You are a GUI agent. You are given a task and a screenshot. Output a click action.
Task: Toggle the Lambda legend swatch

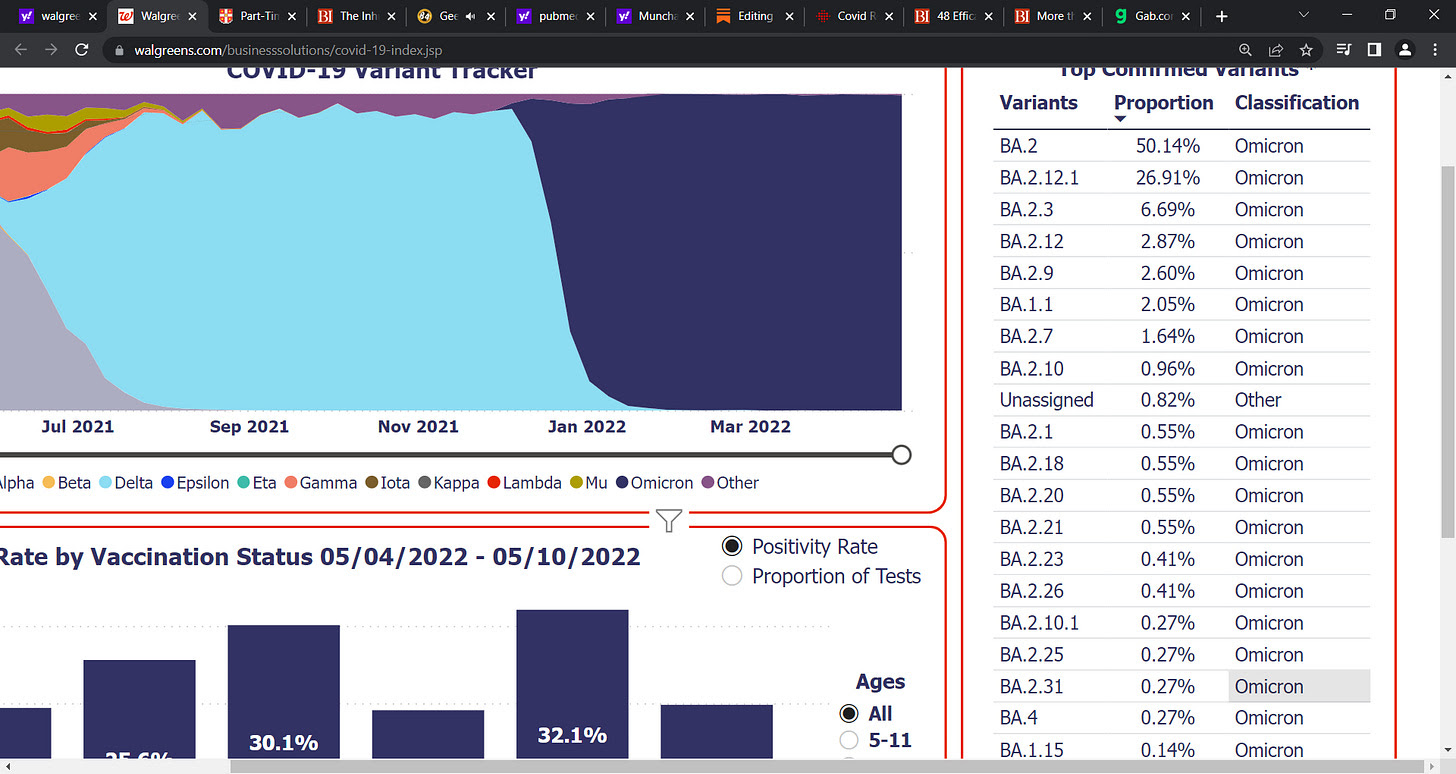coord(494,483)
